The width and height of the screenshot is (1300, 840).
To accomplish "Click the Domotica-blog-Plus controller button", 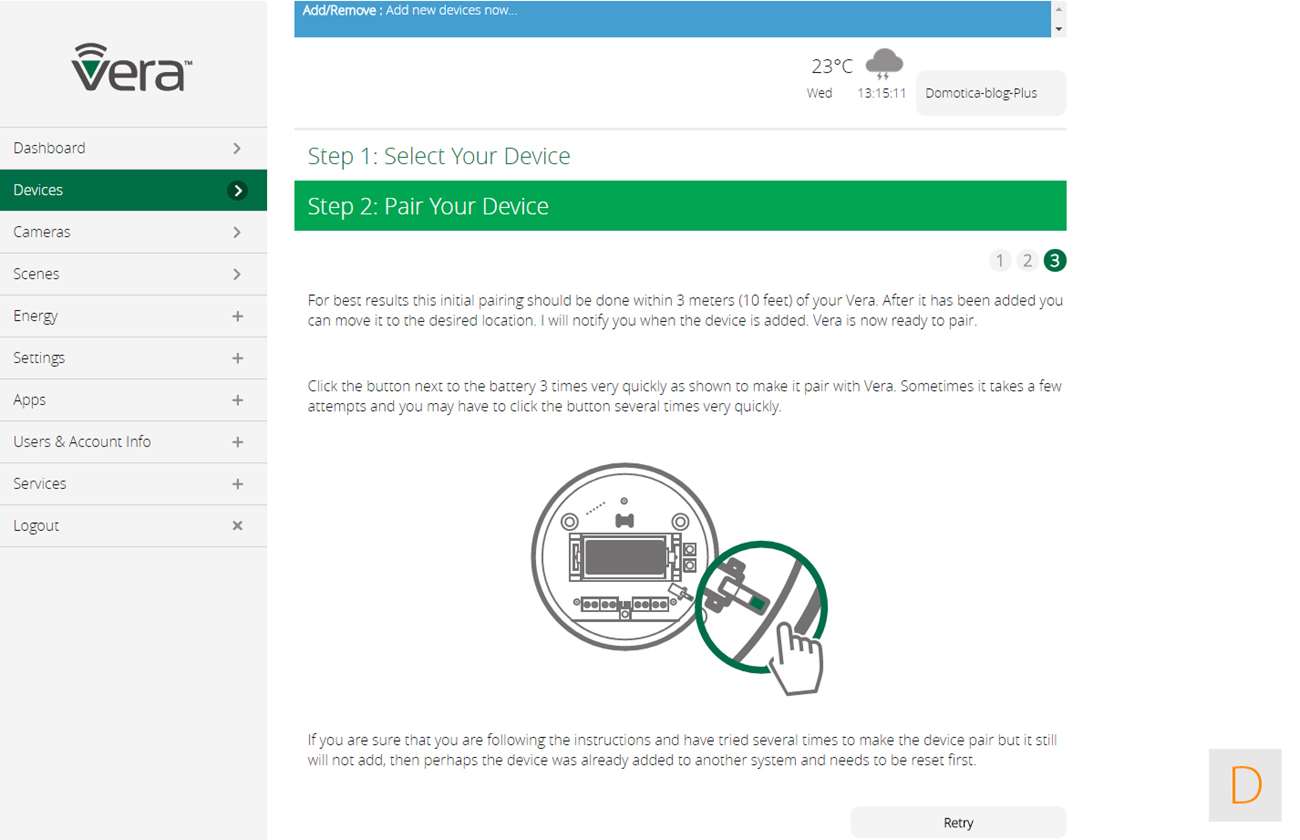I will coord(990,93).
